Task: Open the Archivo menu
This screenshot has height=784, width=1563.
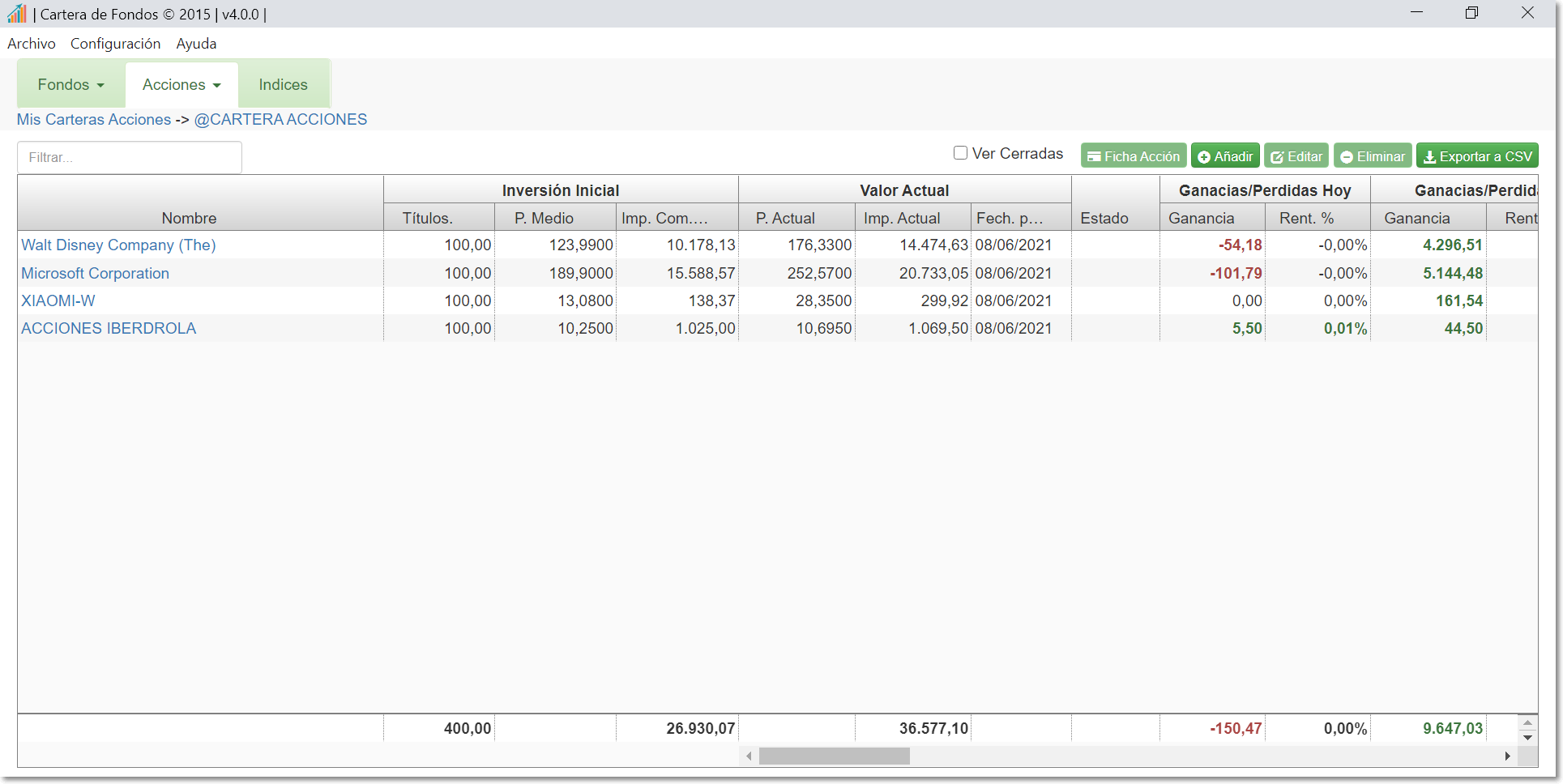Action: pos(32,44)
